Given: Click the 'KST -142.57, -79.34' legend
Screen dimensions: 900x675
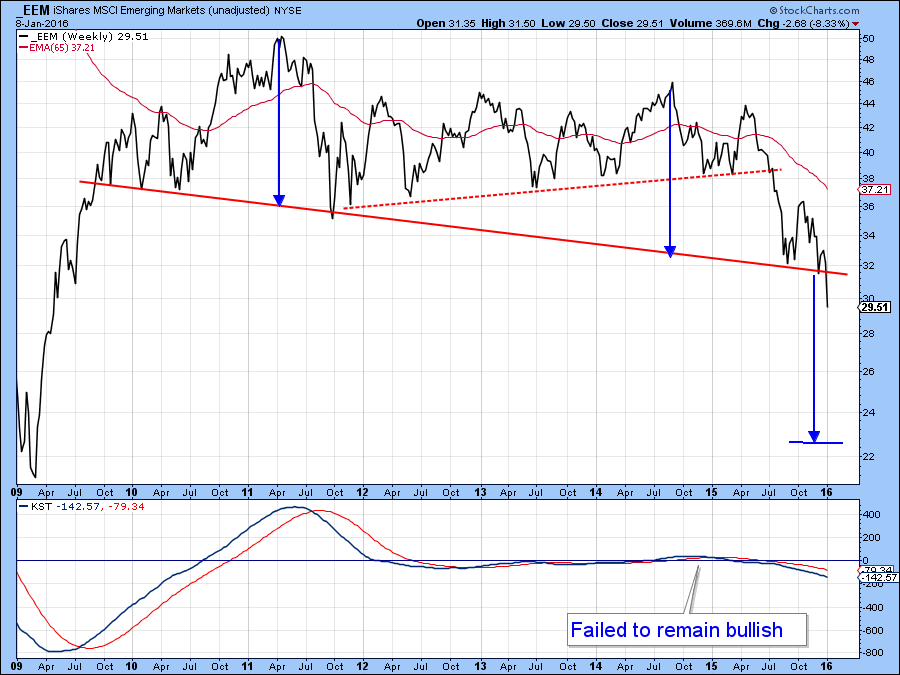Looking at the screenshot, I should (82, 506).
